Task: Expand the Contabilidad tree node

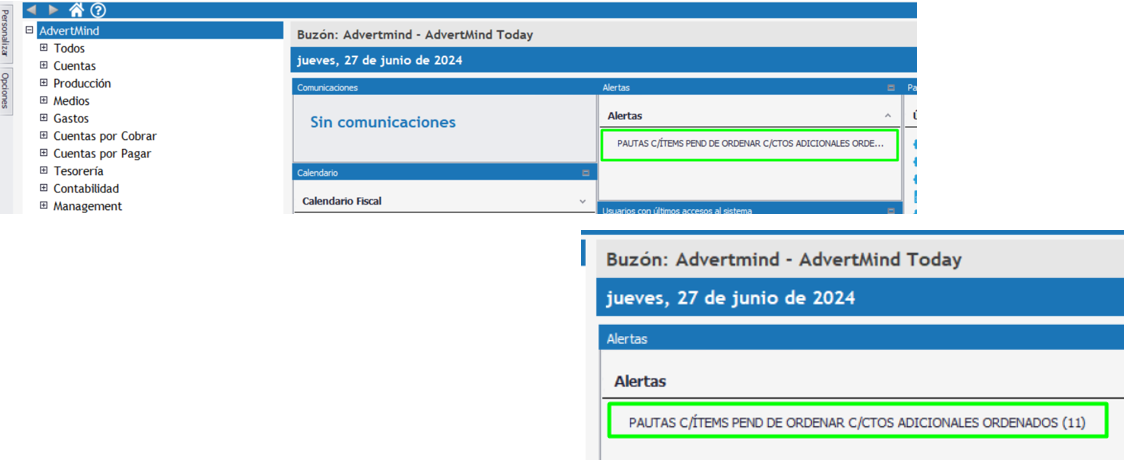Action: tap(44, 188)
